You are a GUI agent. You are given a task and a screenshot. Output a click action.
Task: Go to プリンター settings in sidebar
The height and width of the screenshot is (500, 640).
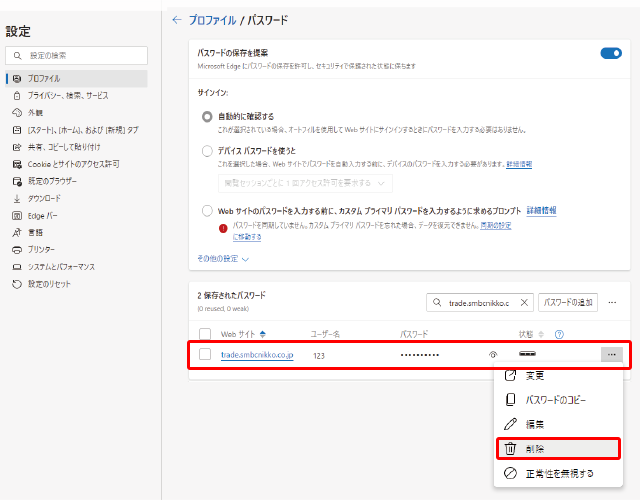point(41,249)
